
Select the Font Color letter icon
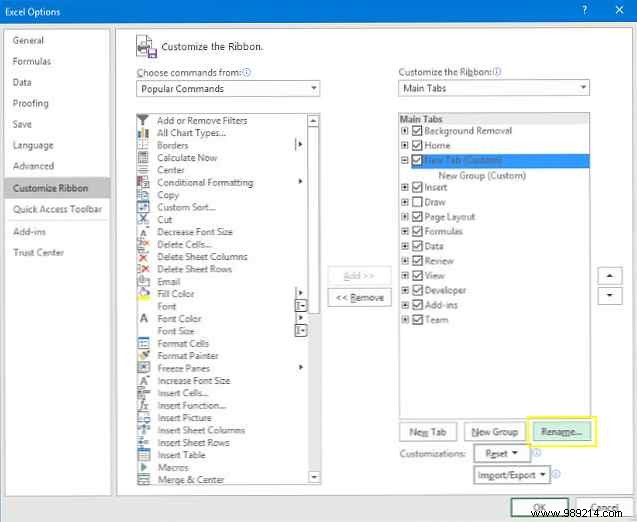tap(143, 318)
